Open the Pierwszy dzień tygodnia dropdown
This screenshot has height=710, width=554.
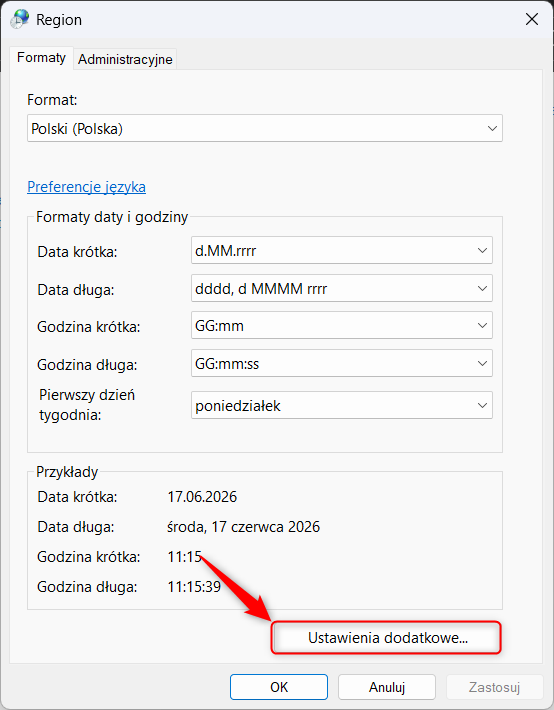[342, 405]
